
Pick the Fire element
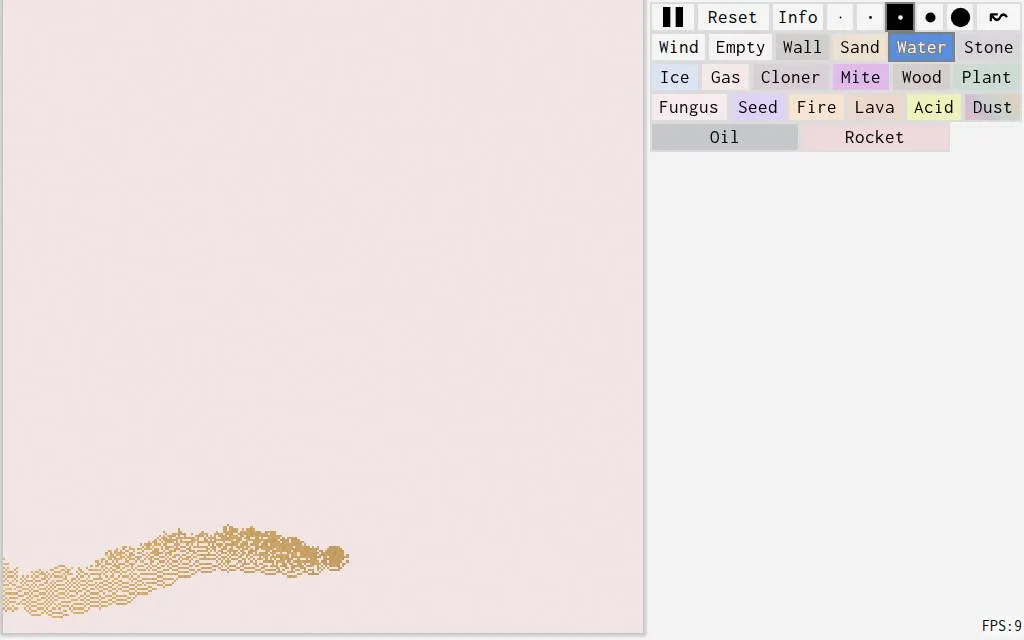click(x=816, y=107)
